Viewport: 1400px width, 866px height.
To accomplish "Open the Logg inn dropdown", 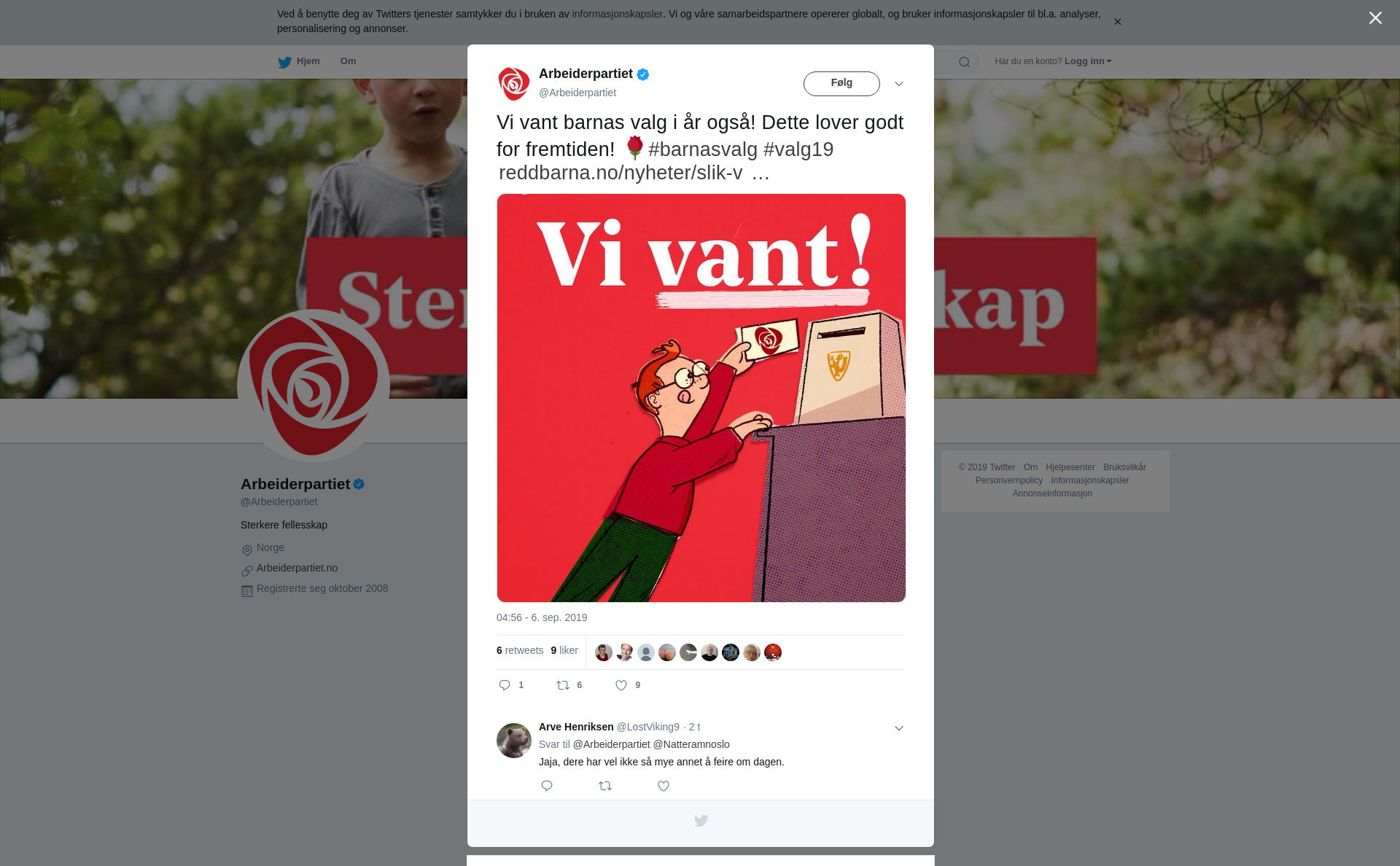I will pyautogui.click(x=1088, y=61).
